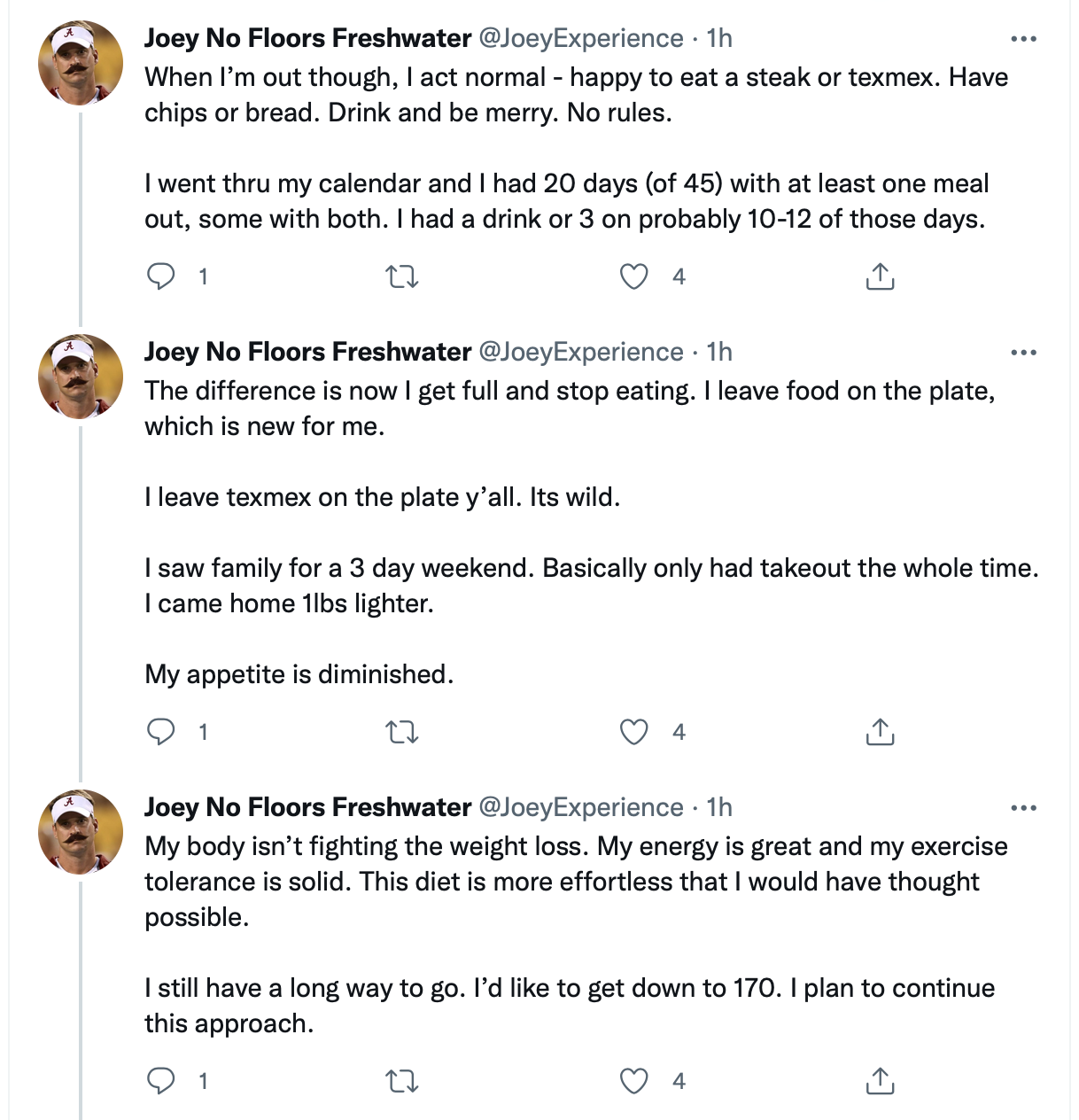Like the 'My appetite is diminished' tweet

point(633,733)
